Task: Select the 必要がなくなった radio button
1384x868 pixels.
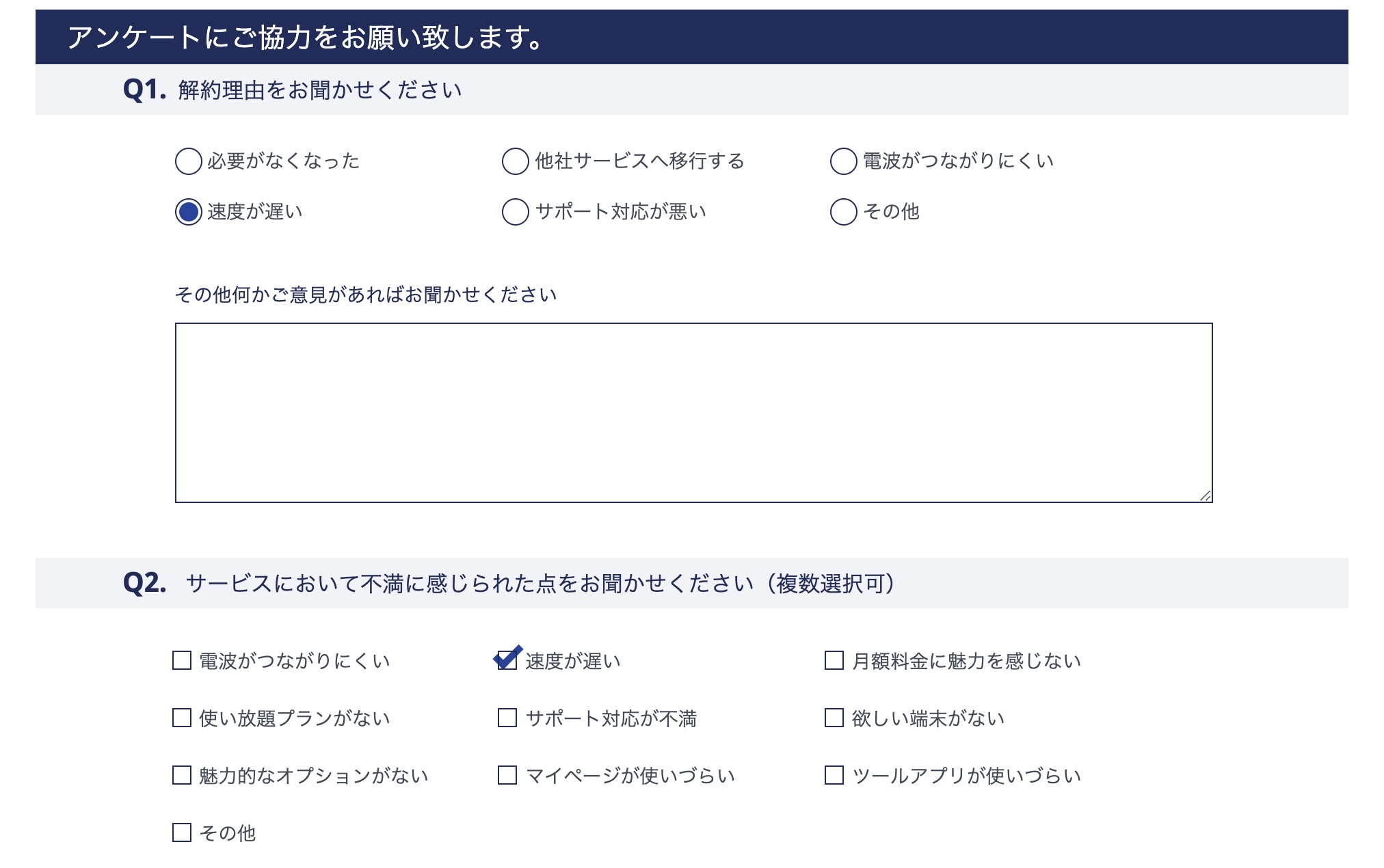Action: [x=188, y=161]
